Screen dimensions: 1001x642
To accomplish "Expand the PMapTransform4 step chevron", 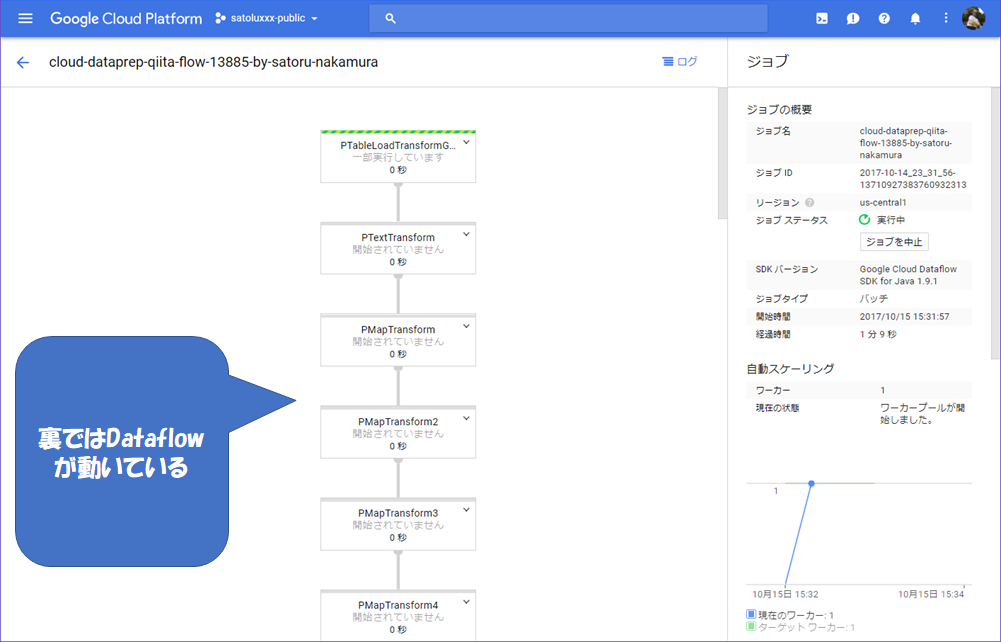I will 466,602.
